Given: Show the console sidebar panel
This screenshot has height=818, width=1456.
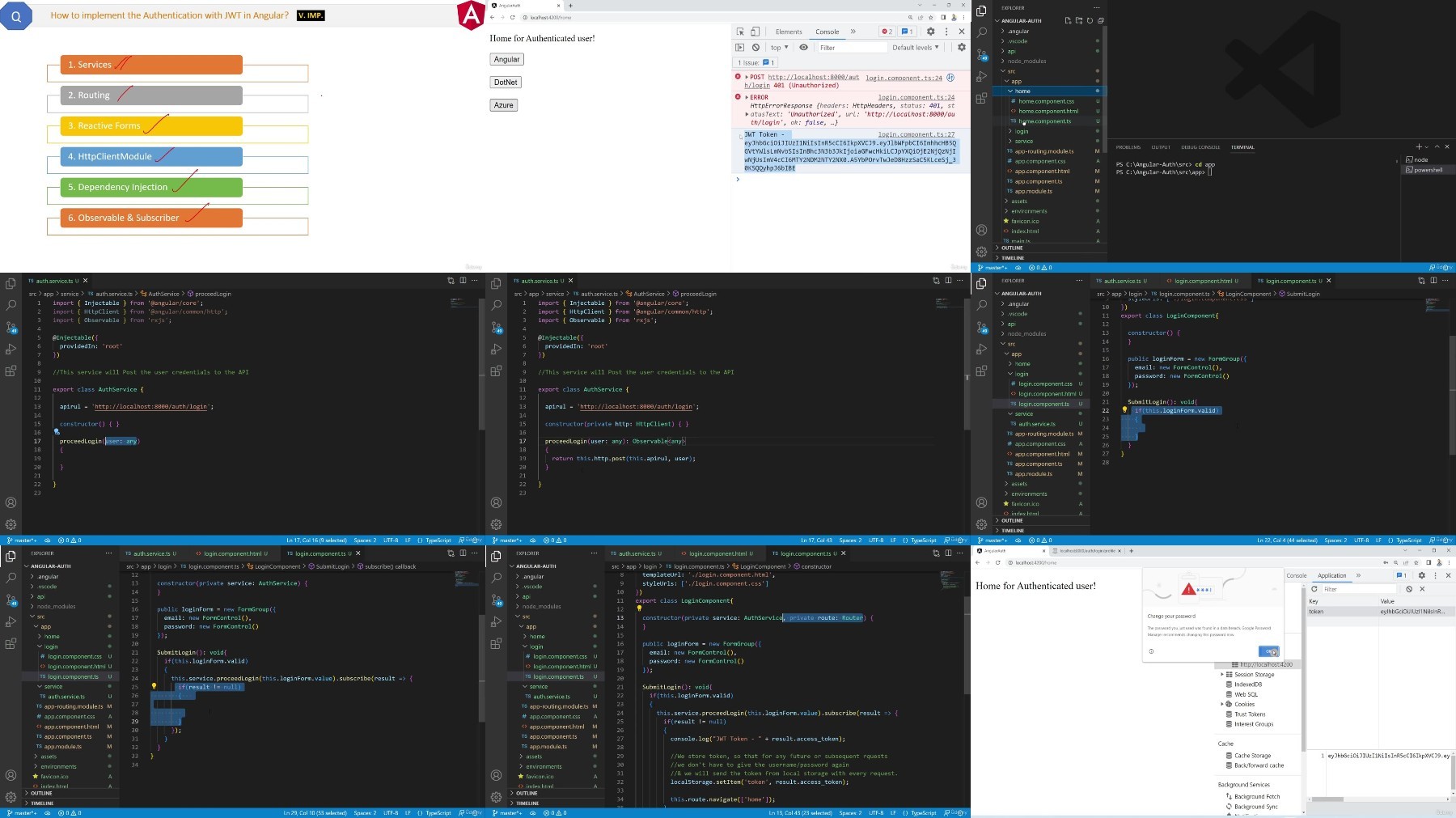Looking at the screenshot, I should point(739,47).
